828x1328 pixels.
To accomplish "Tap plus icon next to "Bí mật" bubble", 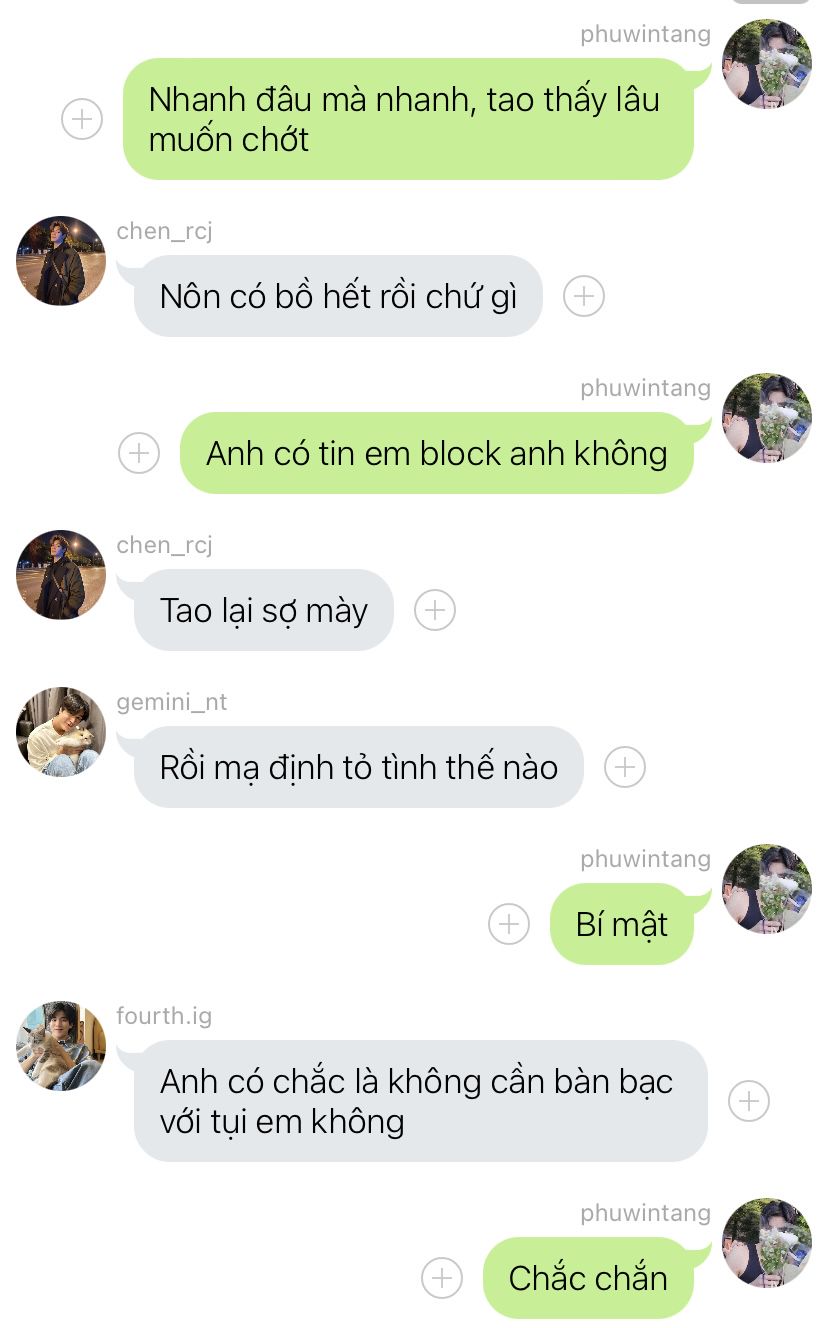I will (x=509, y=924).
